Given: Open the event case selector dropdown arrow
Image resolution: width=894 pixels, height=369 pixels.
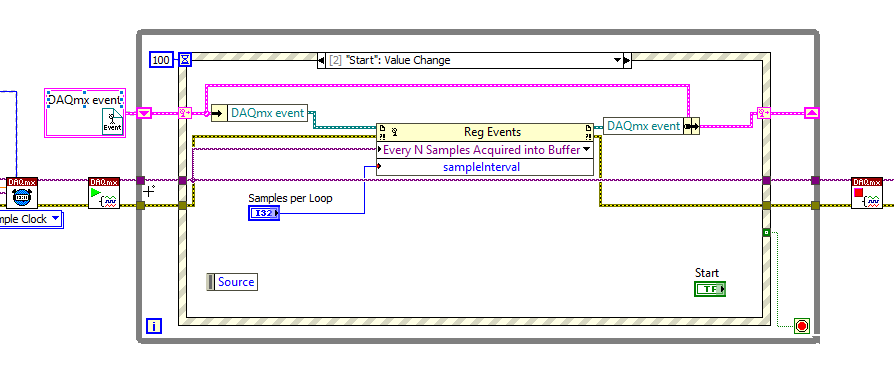Looking at the screenshot, I should 616,60.
